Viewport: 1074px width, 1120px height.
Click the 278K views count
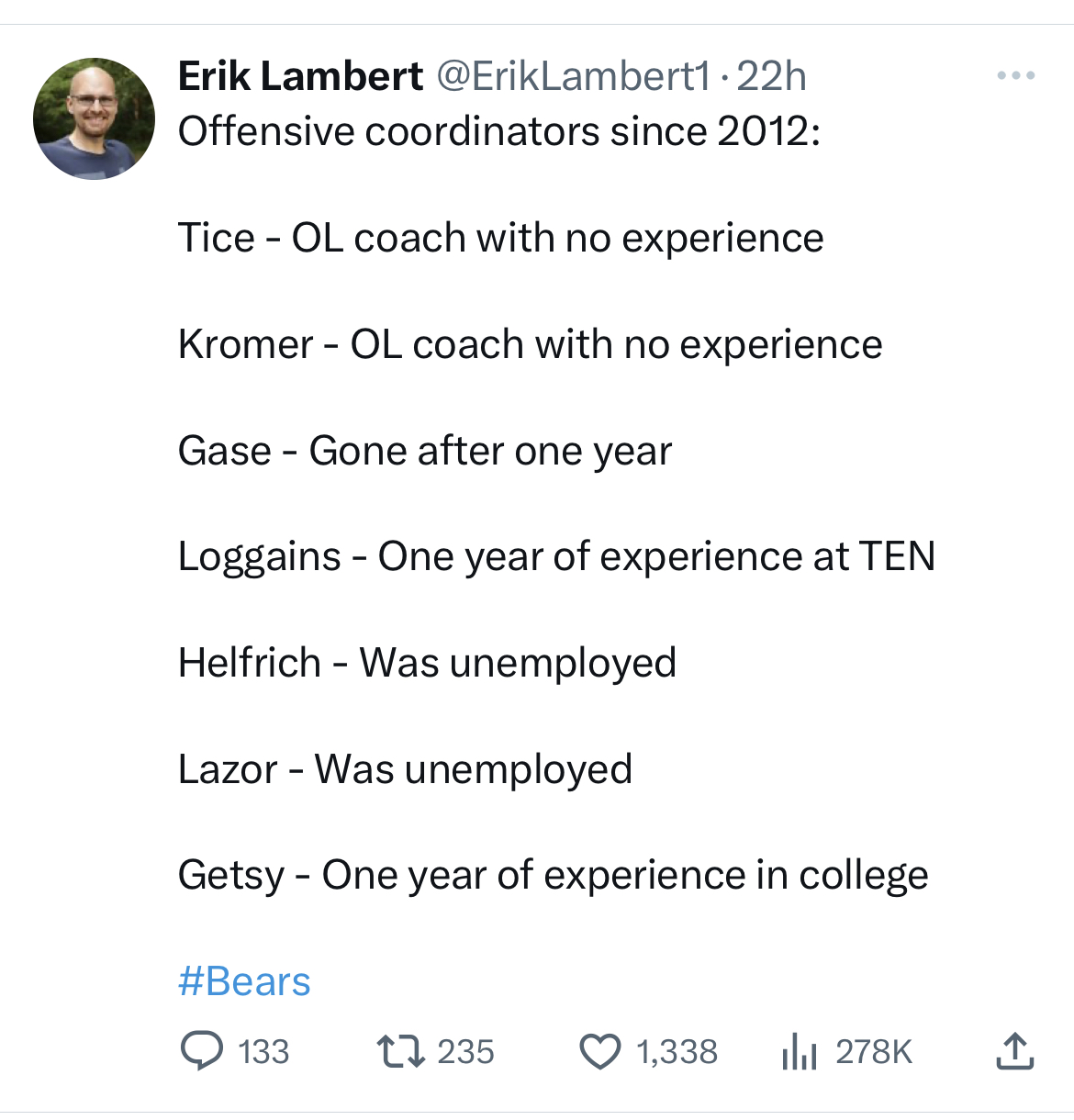click(874, 1052)
